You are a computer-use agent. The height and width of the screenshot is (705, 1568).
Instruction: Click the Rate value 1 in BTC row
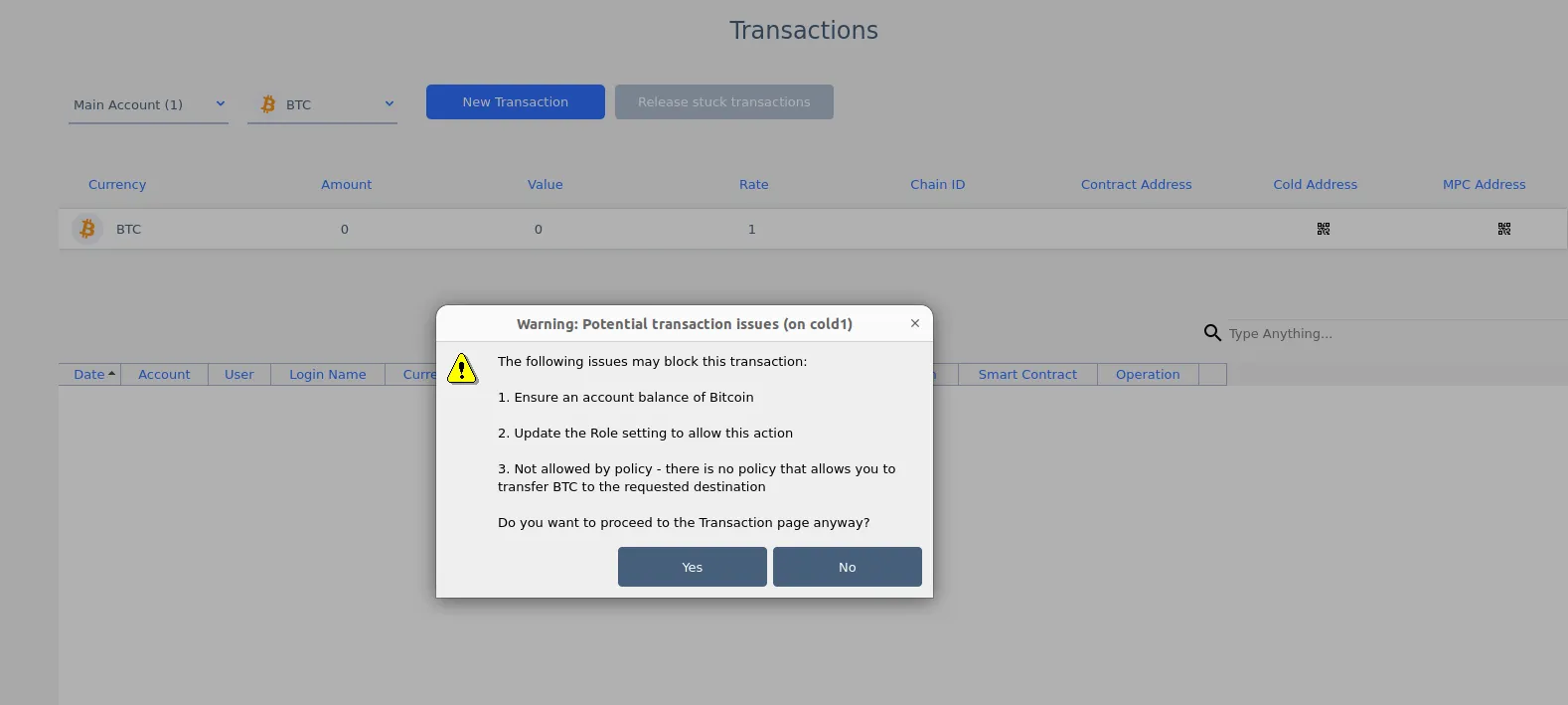point(752,229)
